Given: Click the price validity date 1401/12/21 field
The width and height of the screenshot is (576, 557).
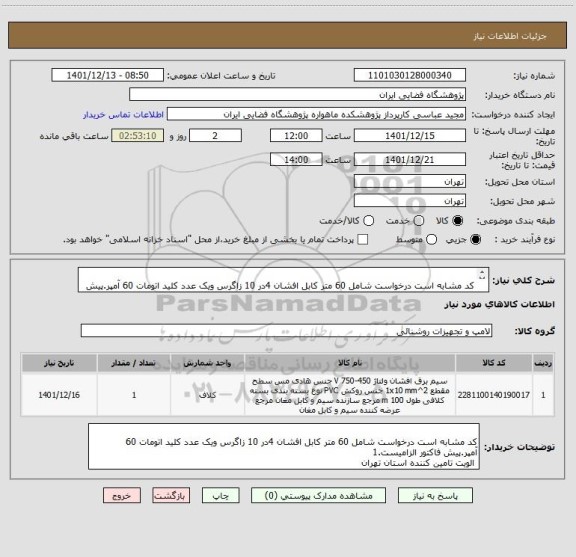Looking at the screenshot, I should 410,159.
